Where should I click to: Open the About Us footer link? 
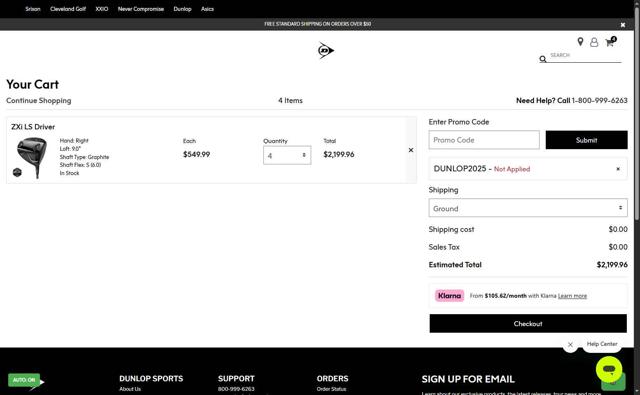[x=130, y=389]
